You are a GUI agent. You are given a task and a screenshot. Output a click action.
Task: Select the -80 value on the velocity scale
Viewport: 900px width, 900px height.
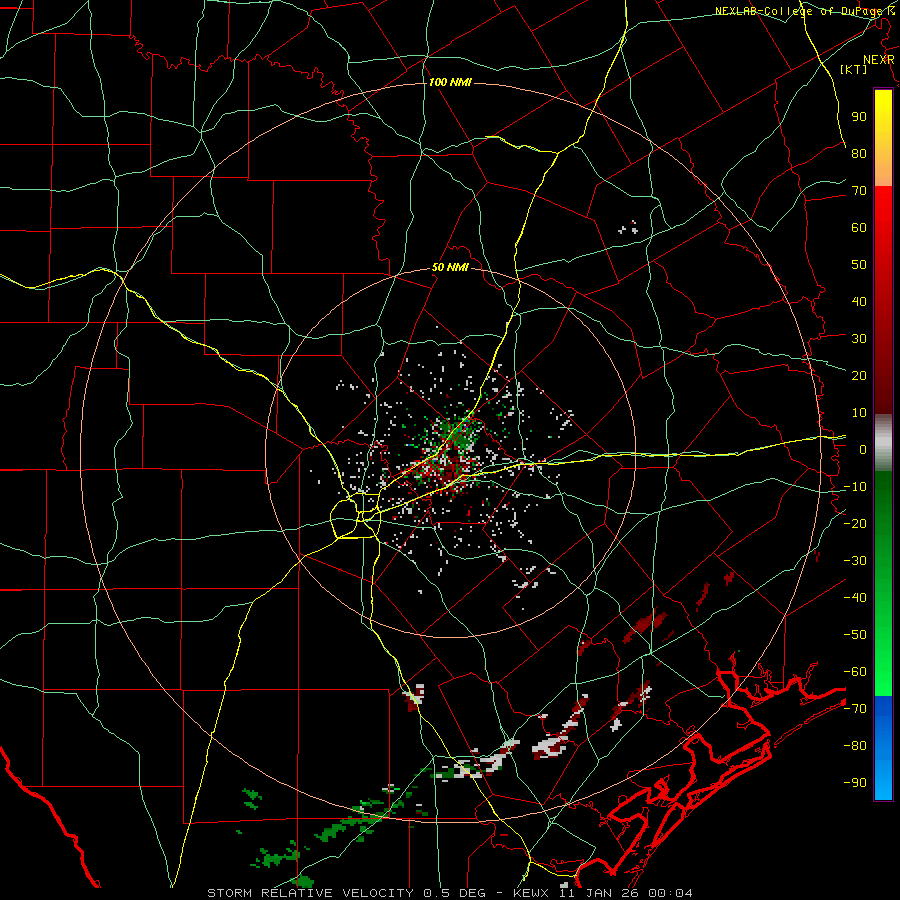click(855, 746)
